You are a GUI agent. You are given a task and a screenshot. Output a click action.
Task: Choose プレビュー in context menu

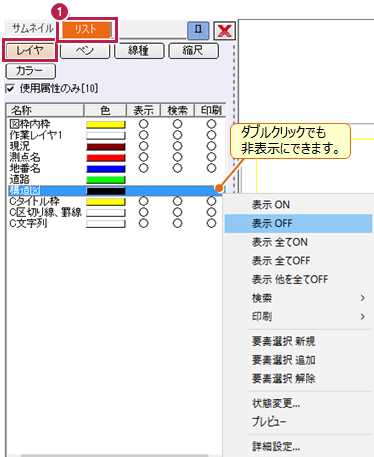(x=298, y=422)
